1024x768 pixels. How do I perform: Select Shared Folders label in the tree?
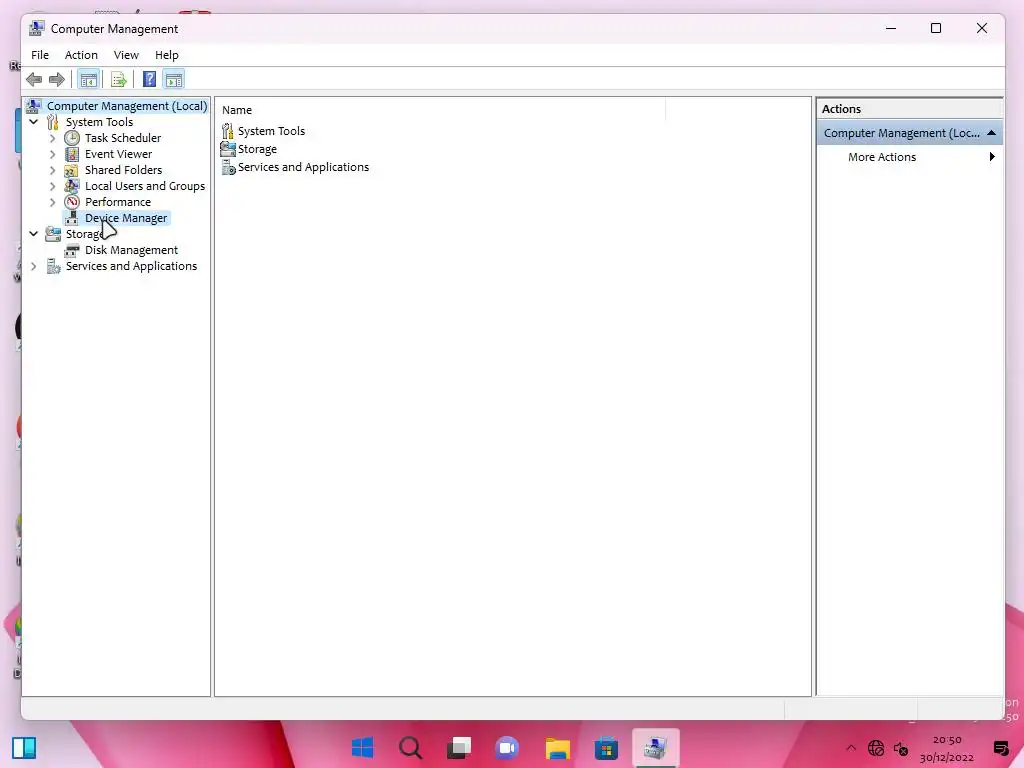point(123,170)
